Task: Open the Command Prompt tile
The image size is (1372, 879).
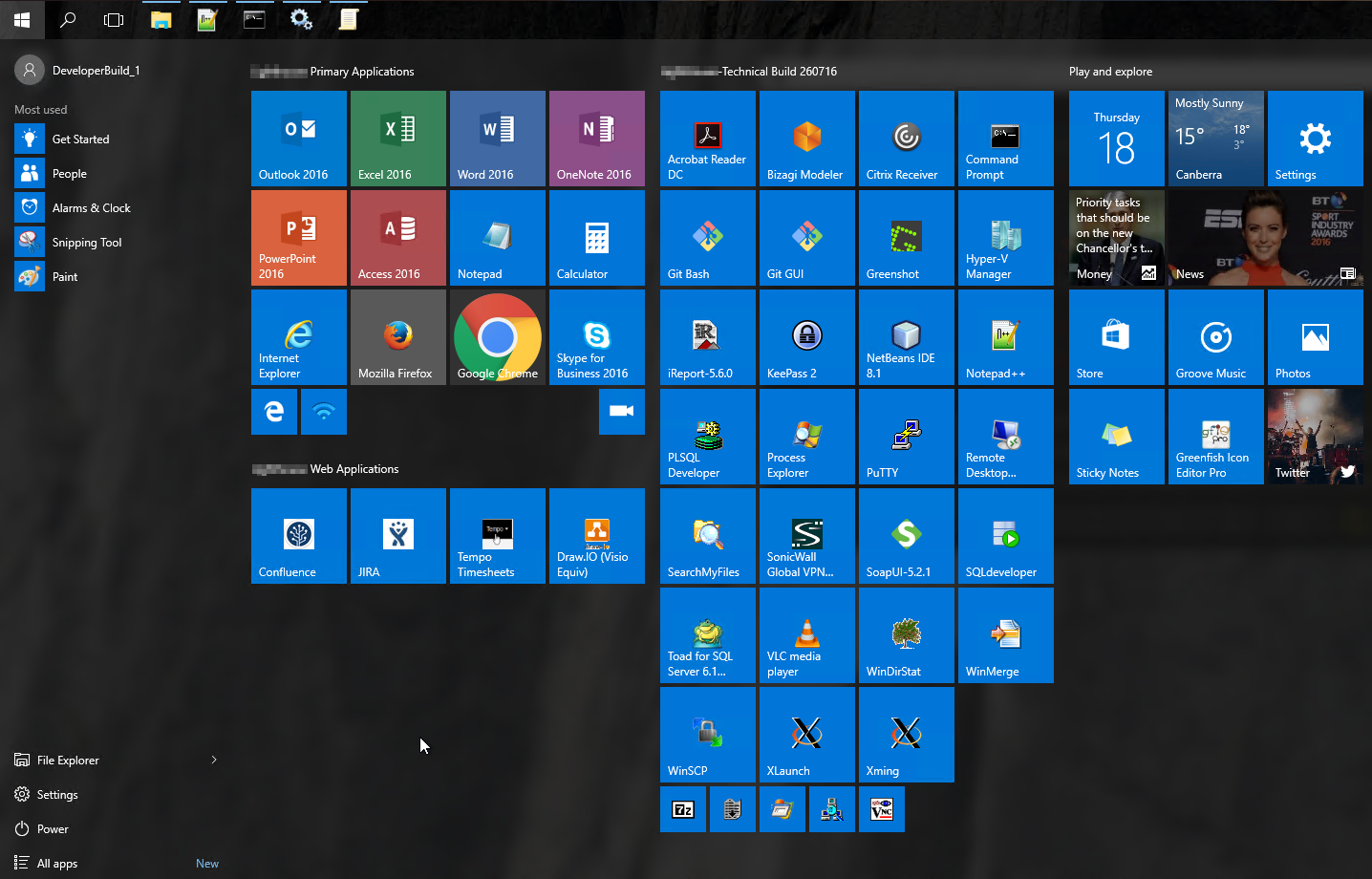Action: 1006,139
